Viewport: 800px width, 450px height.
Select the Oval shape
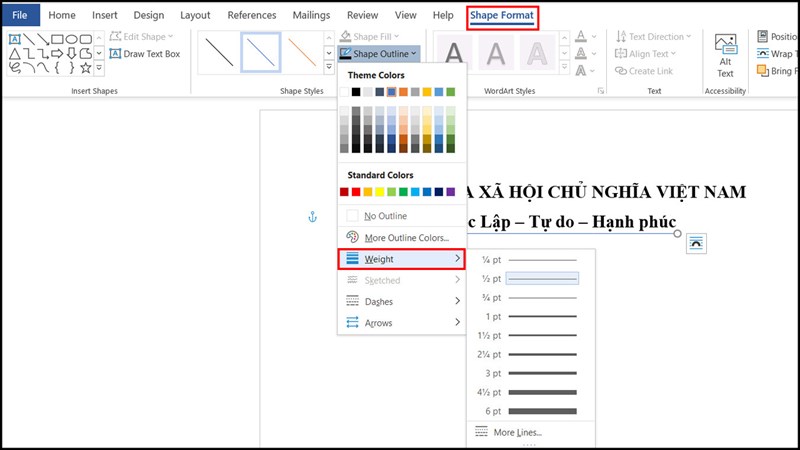pyautogui.click(x=71, y=39)
